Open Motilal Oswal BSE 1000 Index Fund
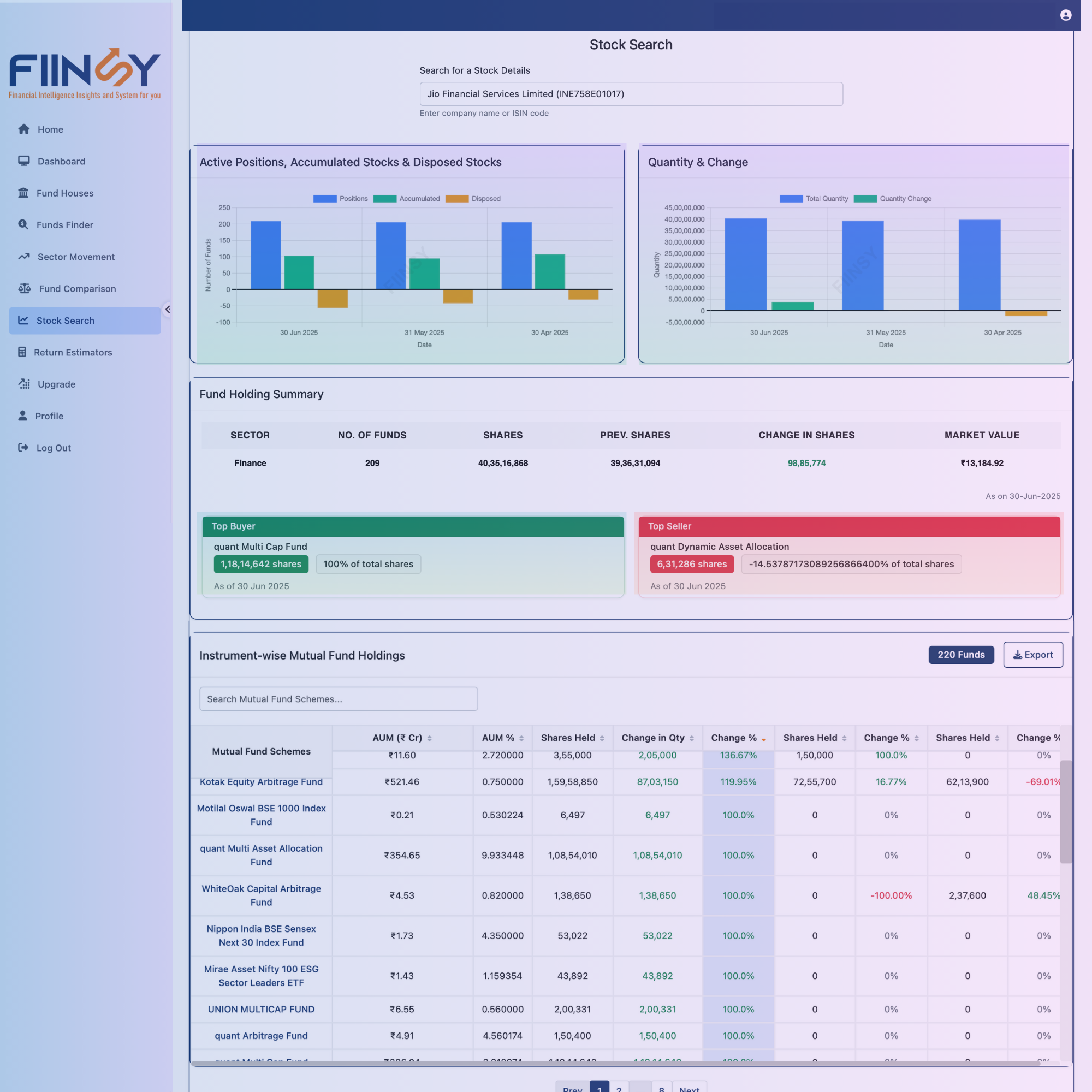The height and width of the screenshot is (1092, 1092). tap(261, 815)
